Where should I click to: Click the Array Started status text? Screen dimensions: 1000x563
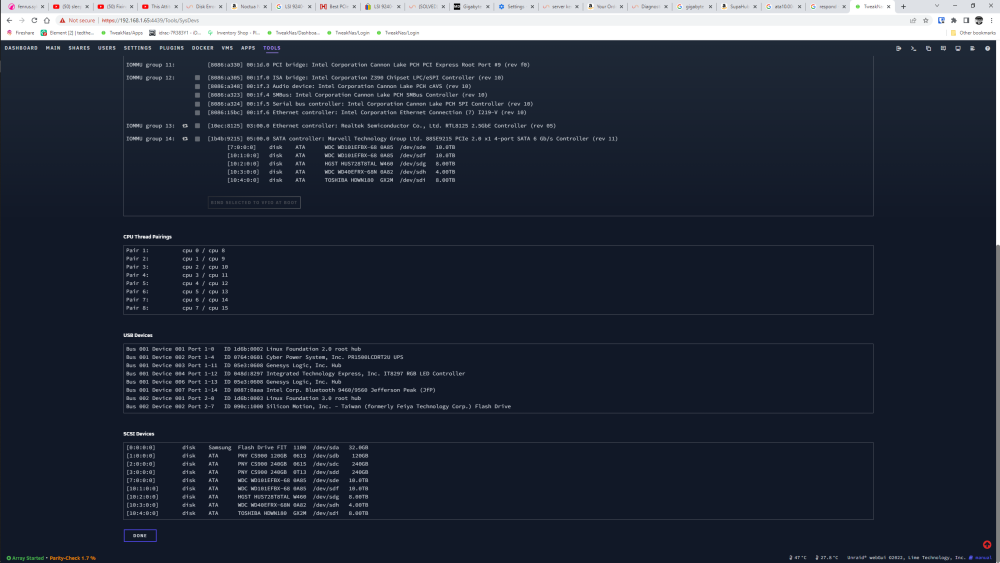pos(26,558)
